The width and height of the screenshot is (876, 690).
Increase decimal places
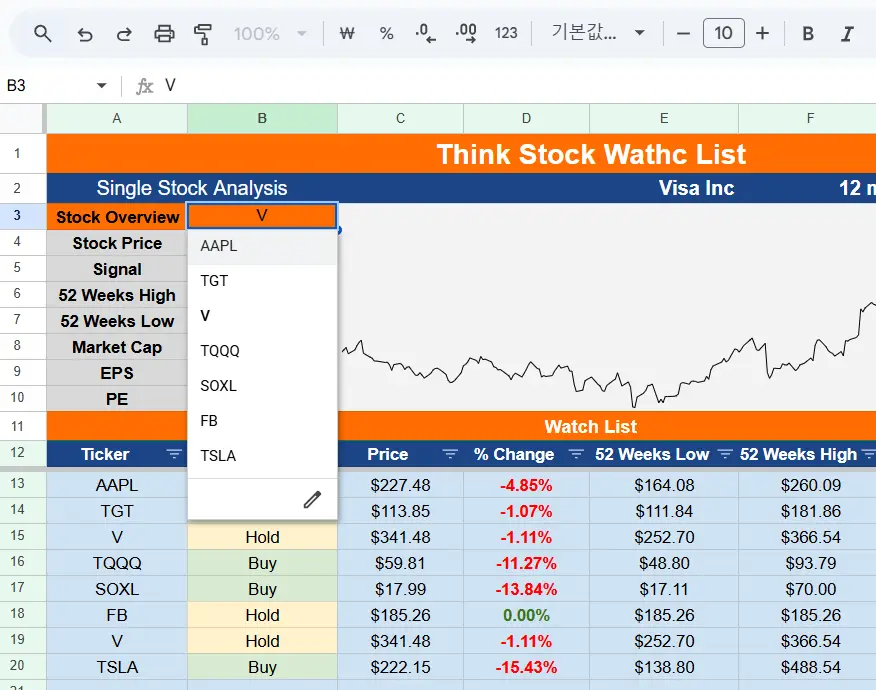pyautogui.click(x=466, y=34)
